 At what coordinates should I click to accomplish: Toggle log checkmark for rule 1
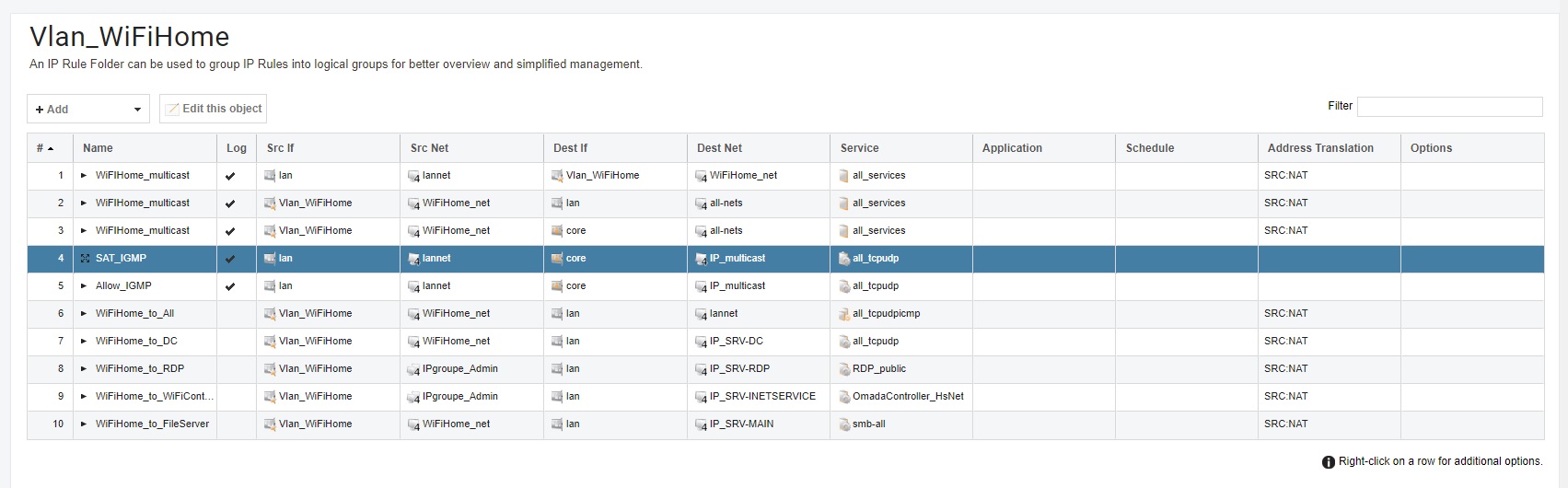point(230,176)
